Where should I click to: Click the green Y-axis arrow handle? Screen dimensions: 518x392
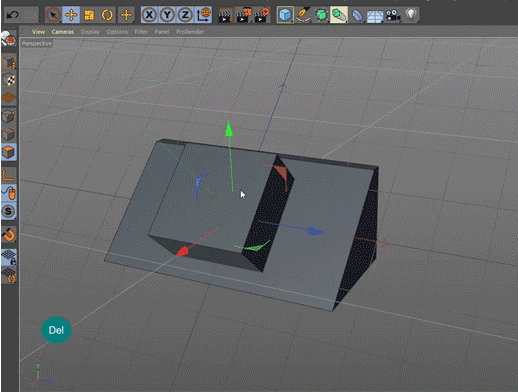tap(229, 129)
